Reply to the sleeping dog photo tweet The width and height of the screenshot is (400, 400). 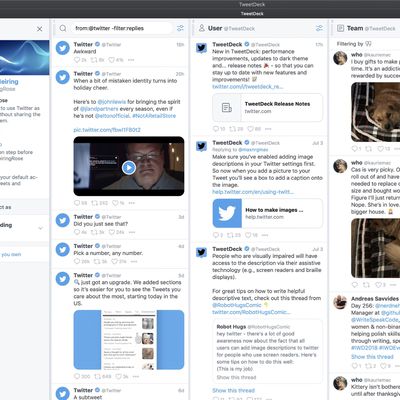pyautogui.click(x=355, y=149)
